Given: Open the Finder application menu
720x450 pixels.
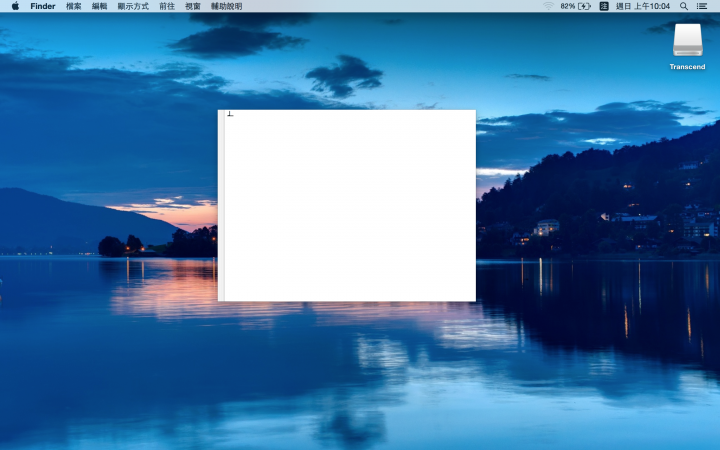Looking at the screenshot, I should pos(43,6).
